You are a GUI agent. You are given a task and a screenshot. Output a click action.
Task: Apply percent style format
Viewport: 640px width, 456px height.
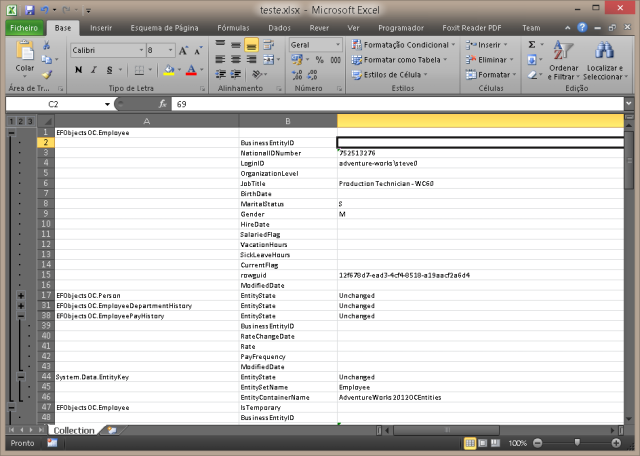click(320, 60)
